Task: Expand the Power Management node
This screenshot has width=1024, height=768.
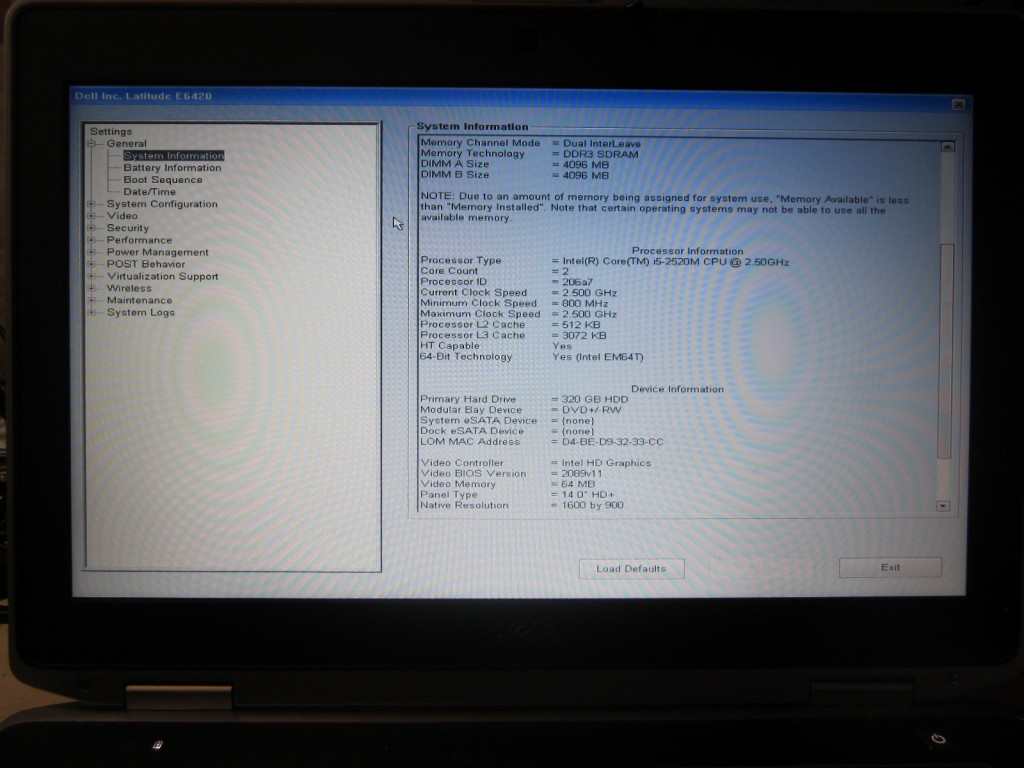Action: pos(92,252)
